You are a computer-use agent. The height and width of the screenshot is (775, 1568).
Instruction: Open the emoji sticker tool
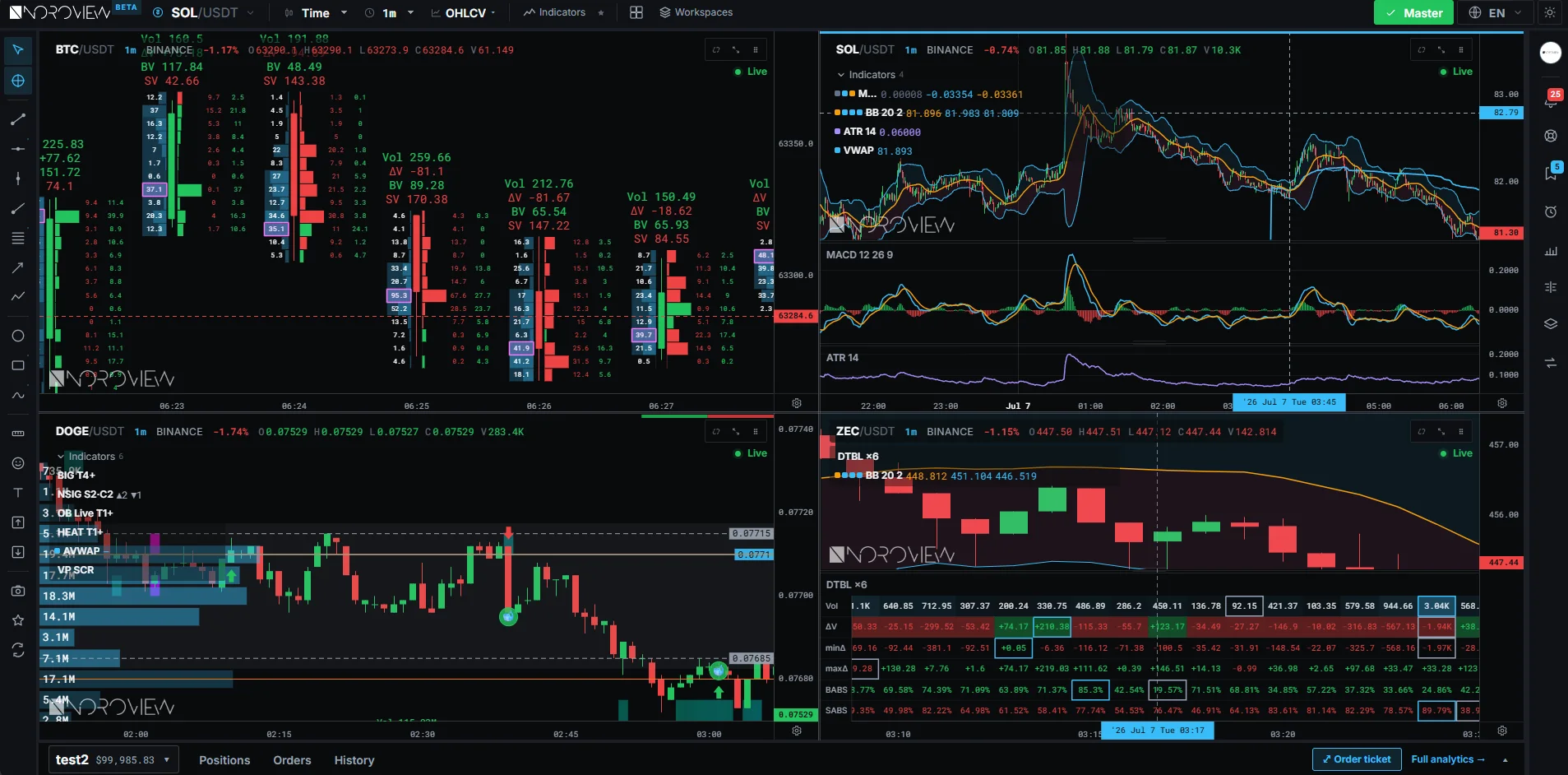pos(18,463)
